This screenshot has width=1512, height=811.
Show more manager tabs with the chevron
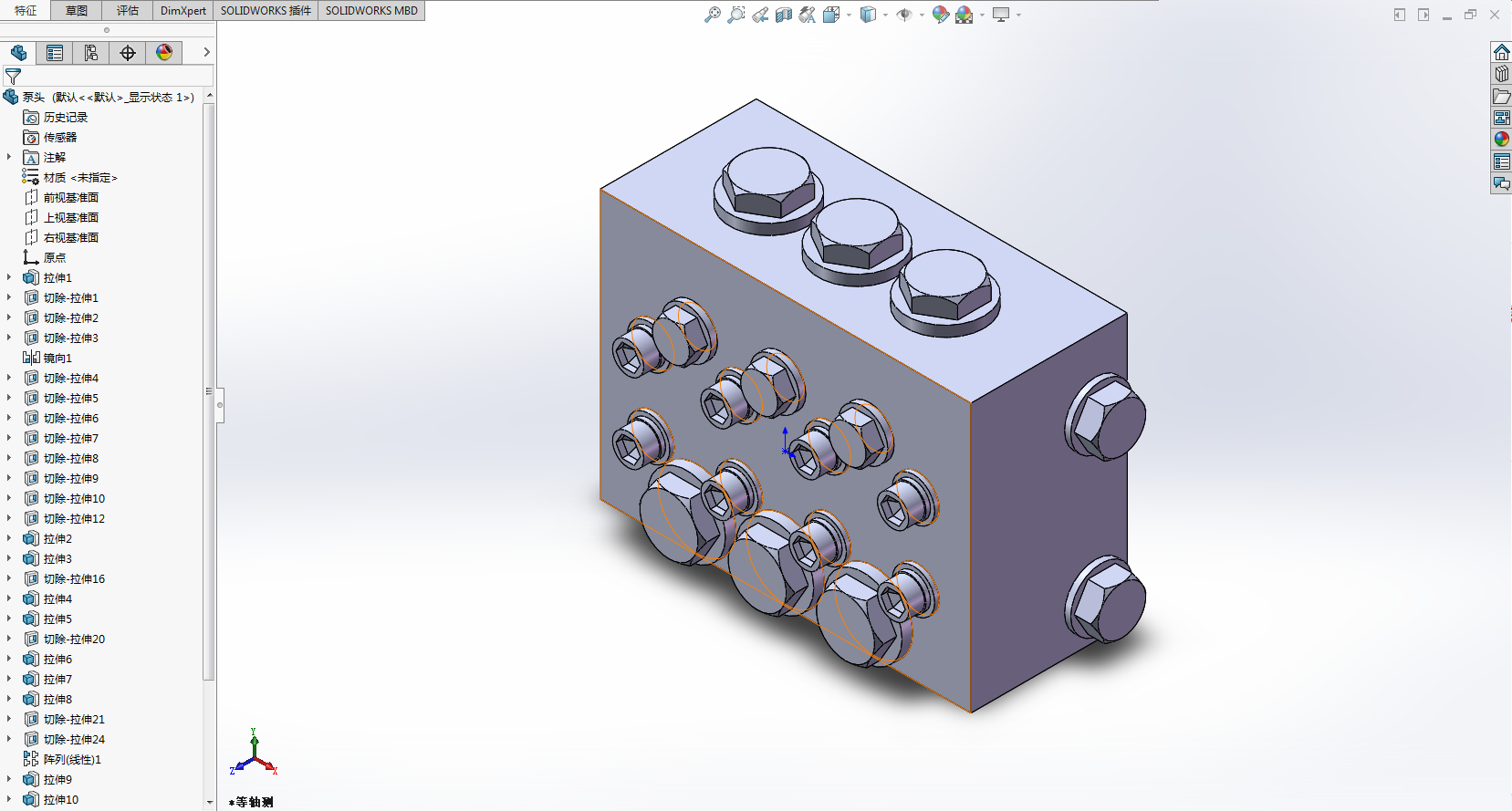[206, 53]
